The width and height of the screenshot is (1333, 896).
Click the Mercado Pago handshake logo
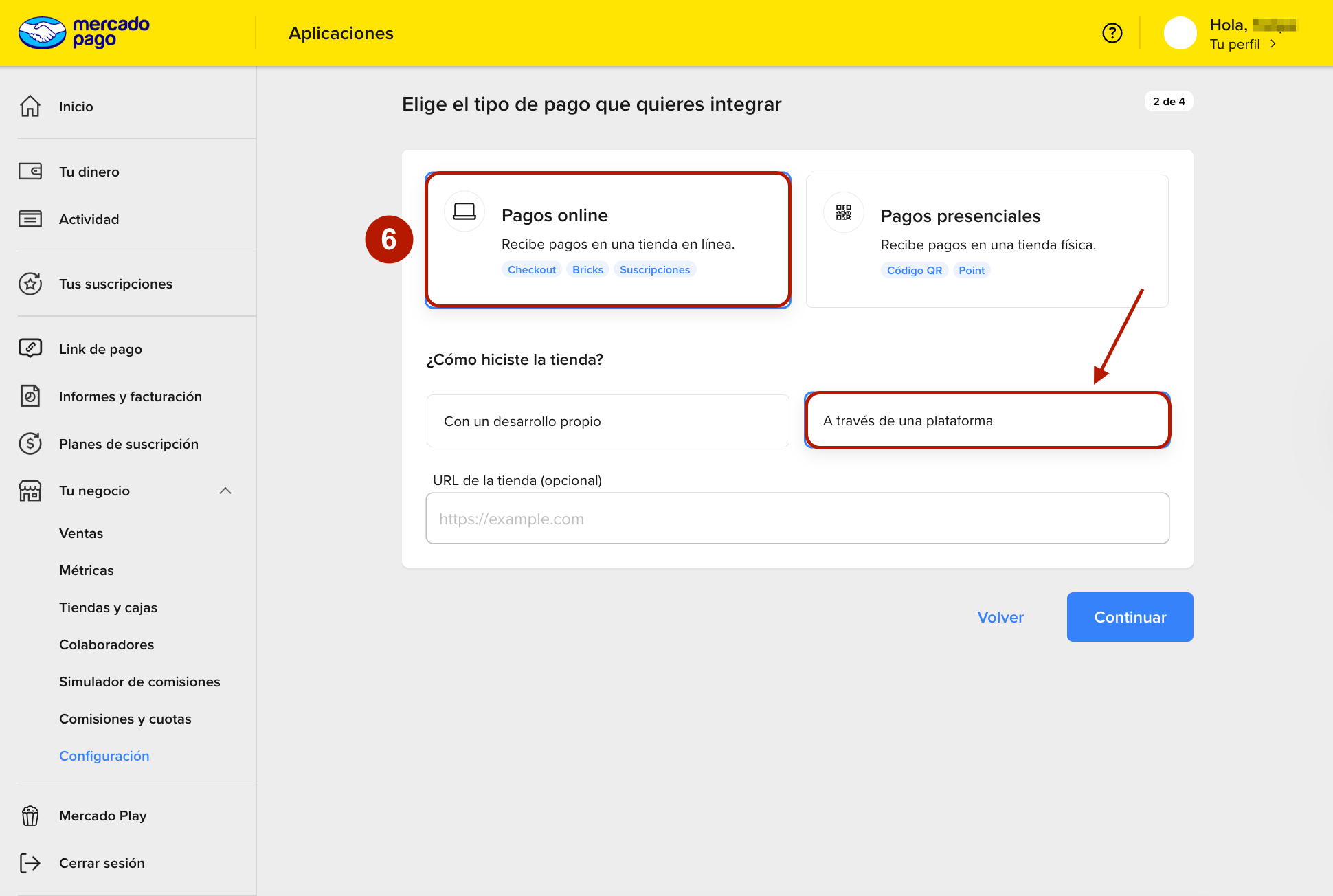pos(43,33)
